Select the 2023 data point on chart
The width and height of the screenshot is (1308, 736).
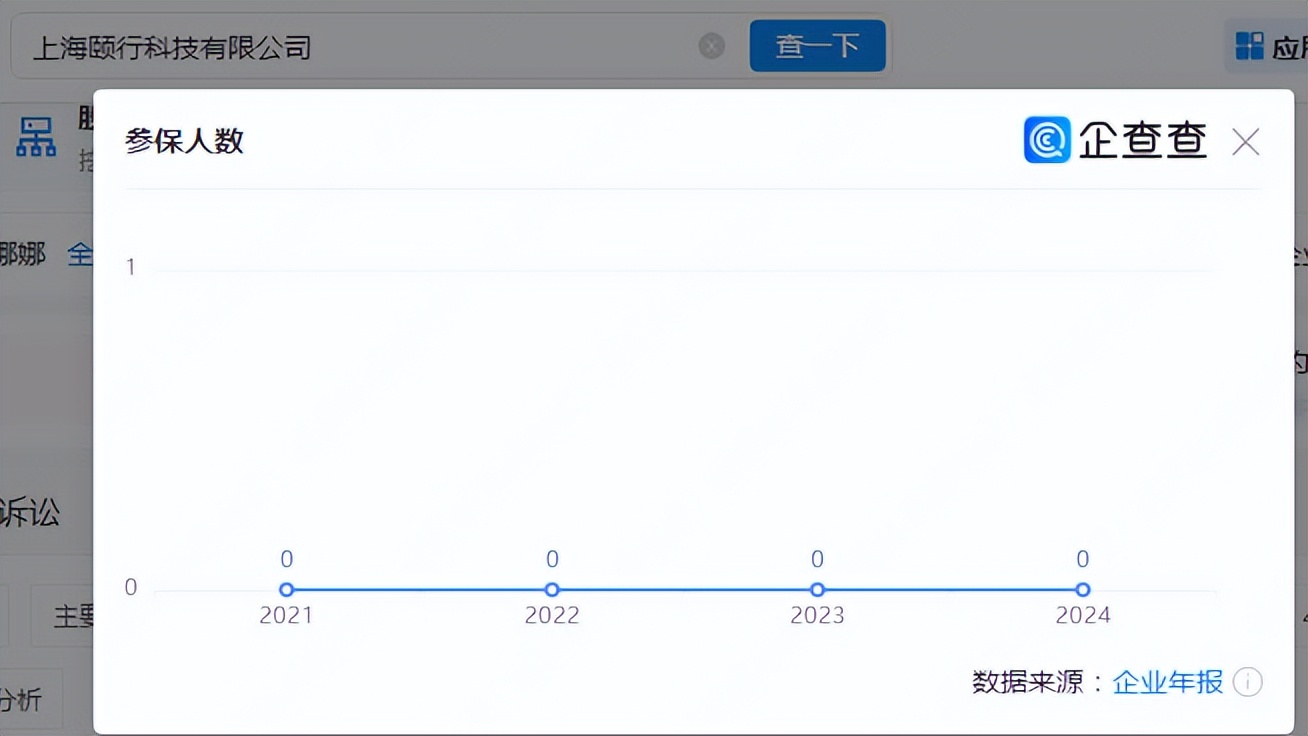817,590
